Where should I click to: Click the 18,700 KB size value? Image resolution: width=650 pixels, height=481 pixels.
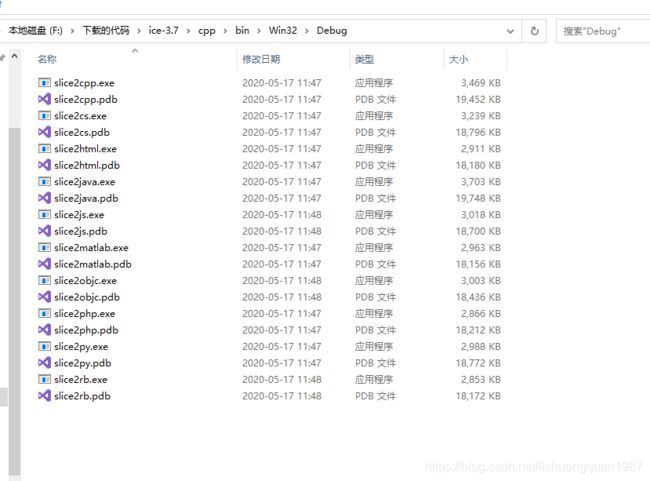pyautogui.click(x=478, y=231)
